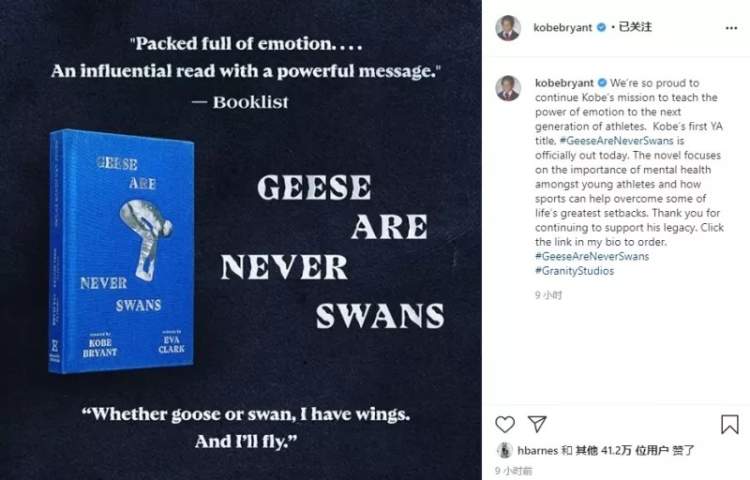Open the last #GeeseAreNeverSwans hashtag line
The width and height of the screenshot is (750, 480).
(x=592, y=256)
